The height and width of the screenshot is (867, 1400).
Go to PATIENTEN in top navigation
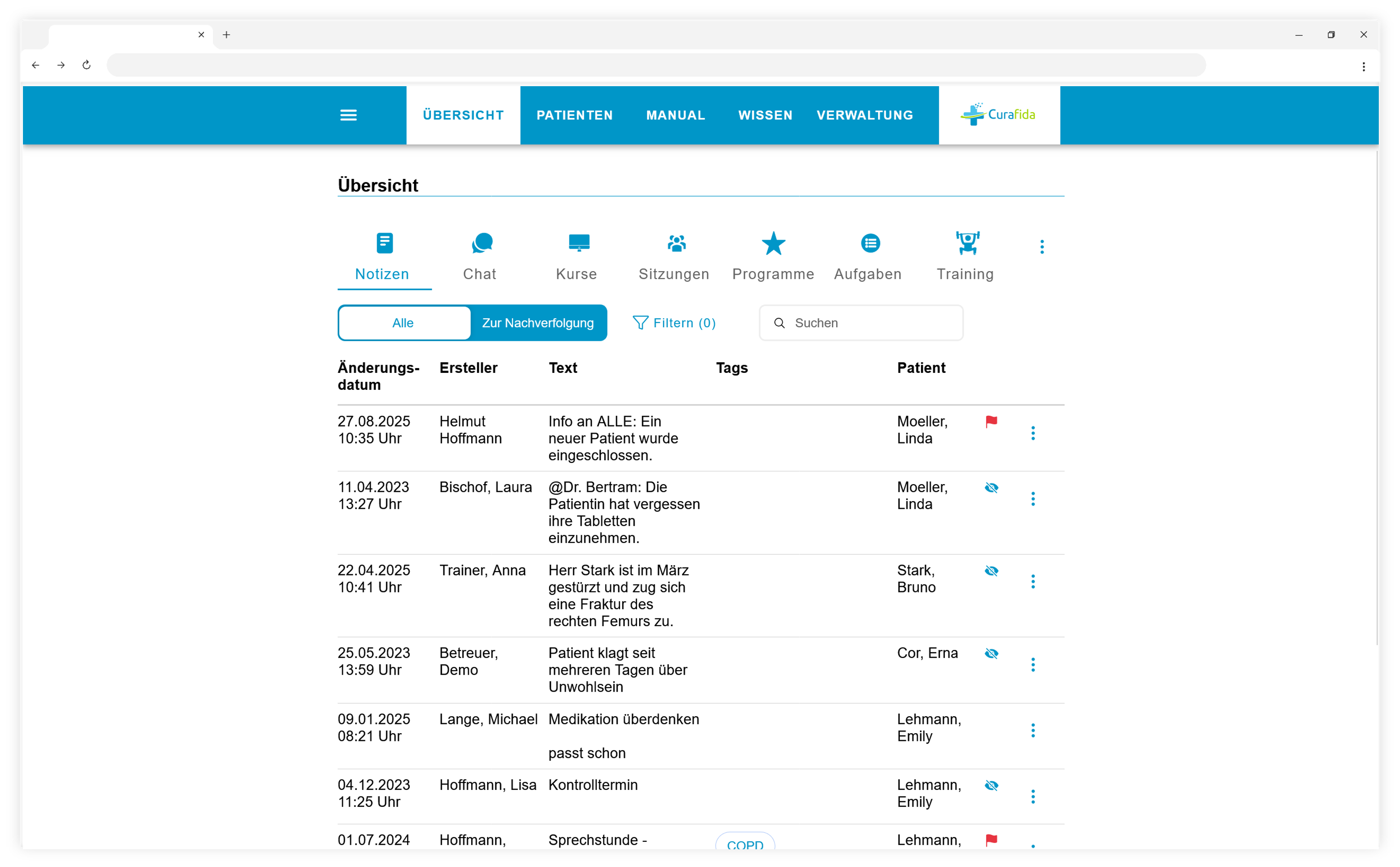[575, 115]
